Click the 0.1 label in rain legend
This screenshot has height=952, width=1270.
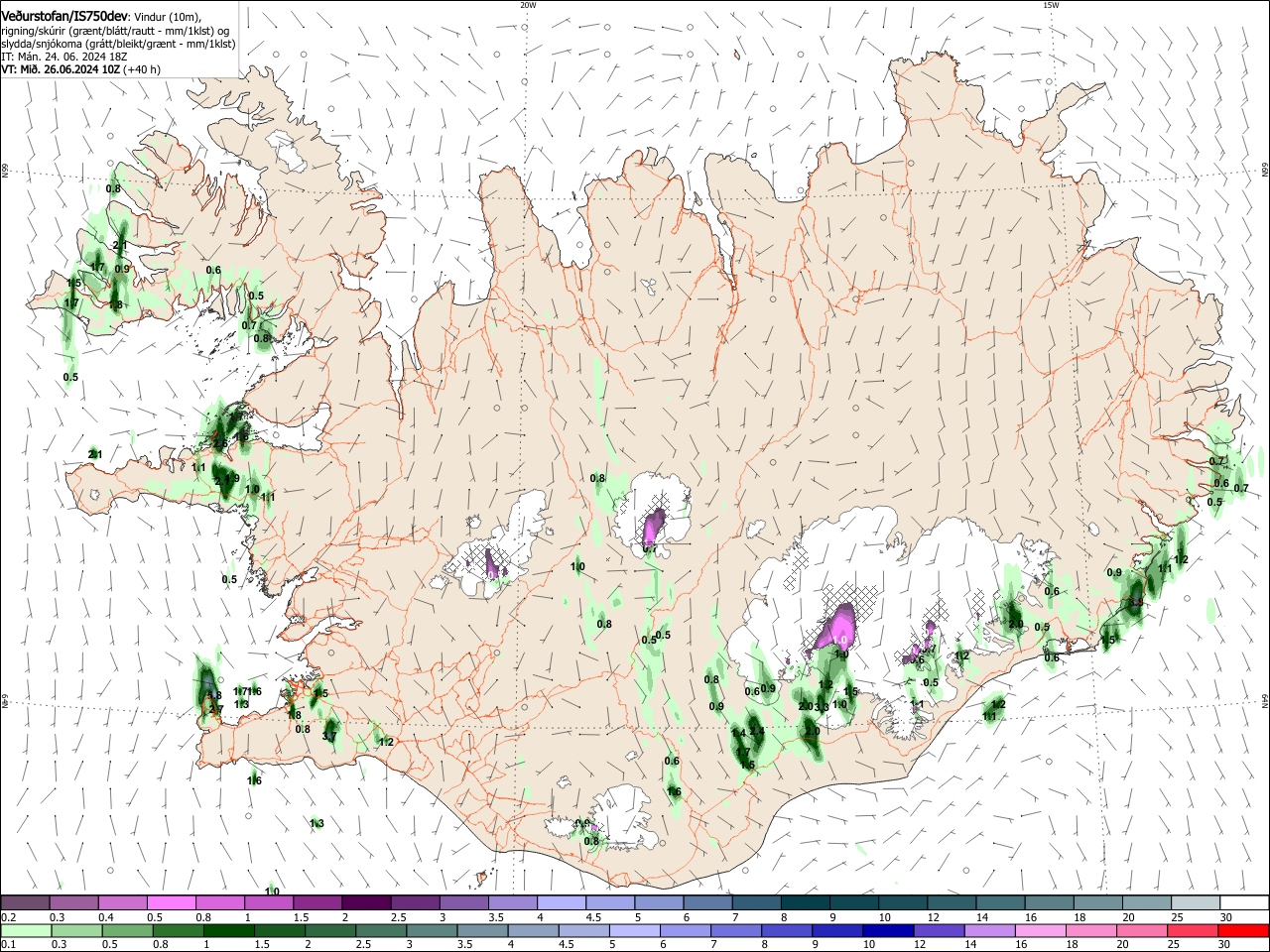8,945
